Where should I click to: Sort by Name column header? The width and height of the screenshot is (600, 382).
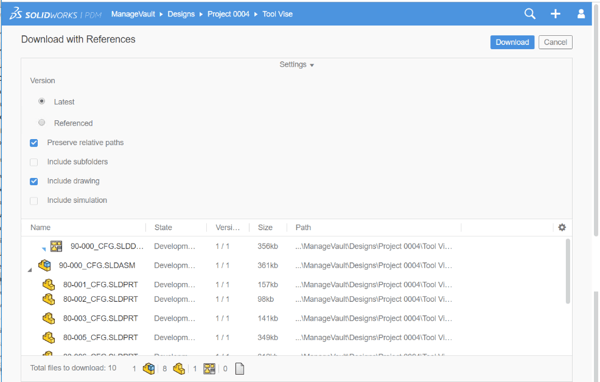click(40, 227)
